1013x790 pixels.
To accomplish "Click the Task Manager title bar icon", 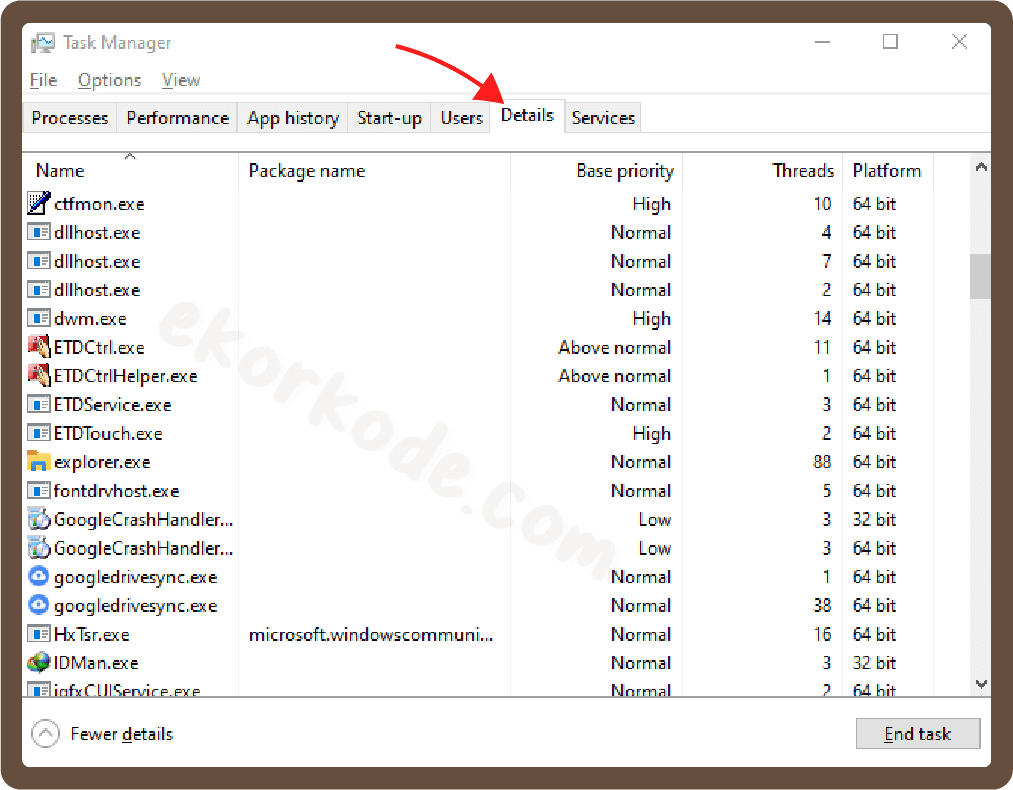I will tap(43, 43).
